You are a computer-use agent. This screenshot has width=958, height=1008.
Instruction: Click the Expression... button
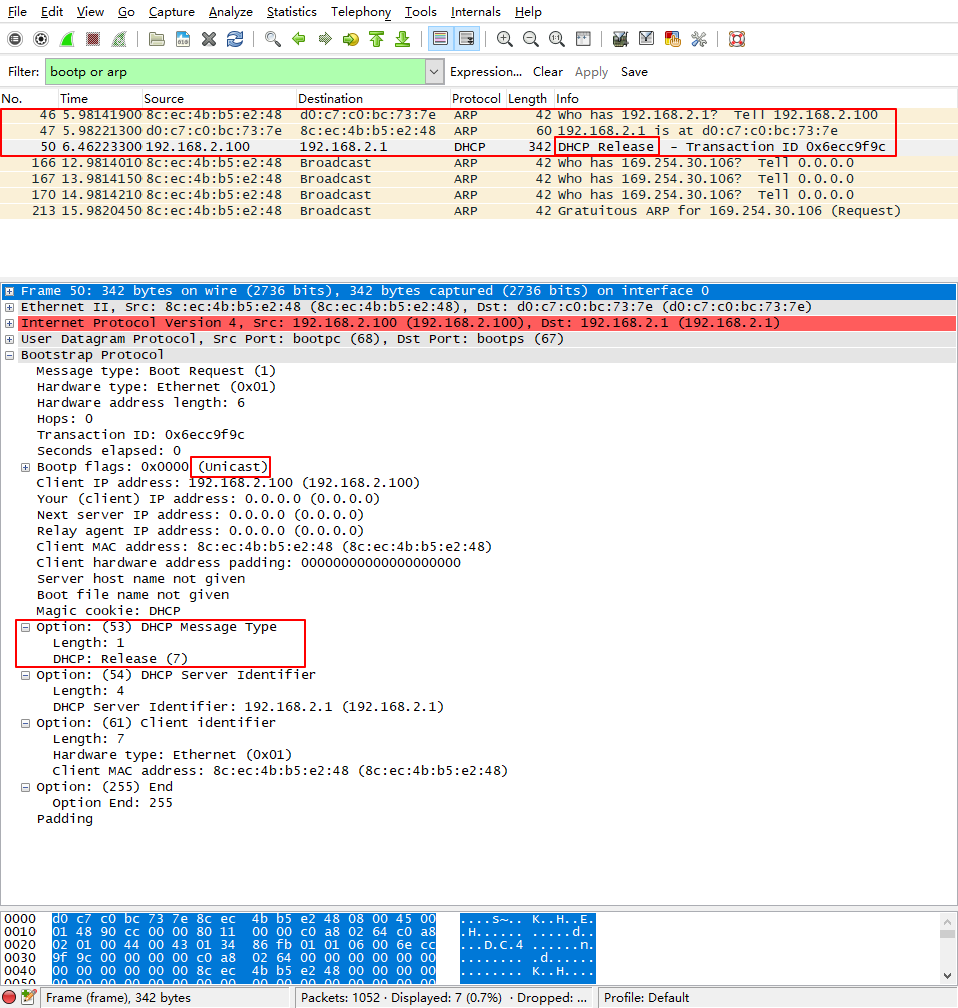tap(486, 72)
